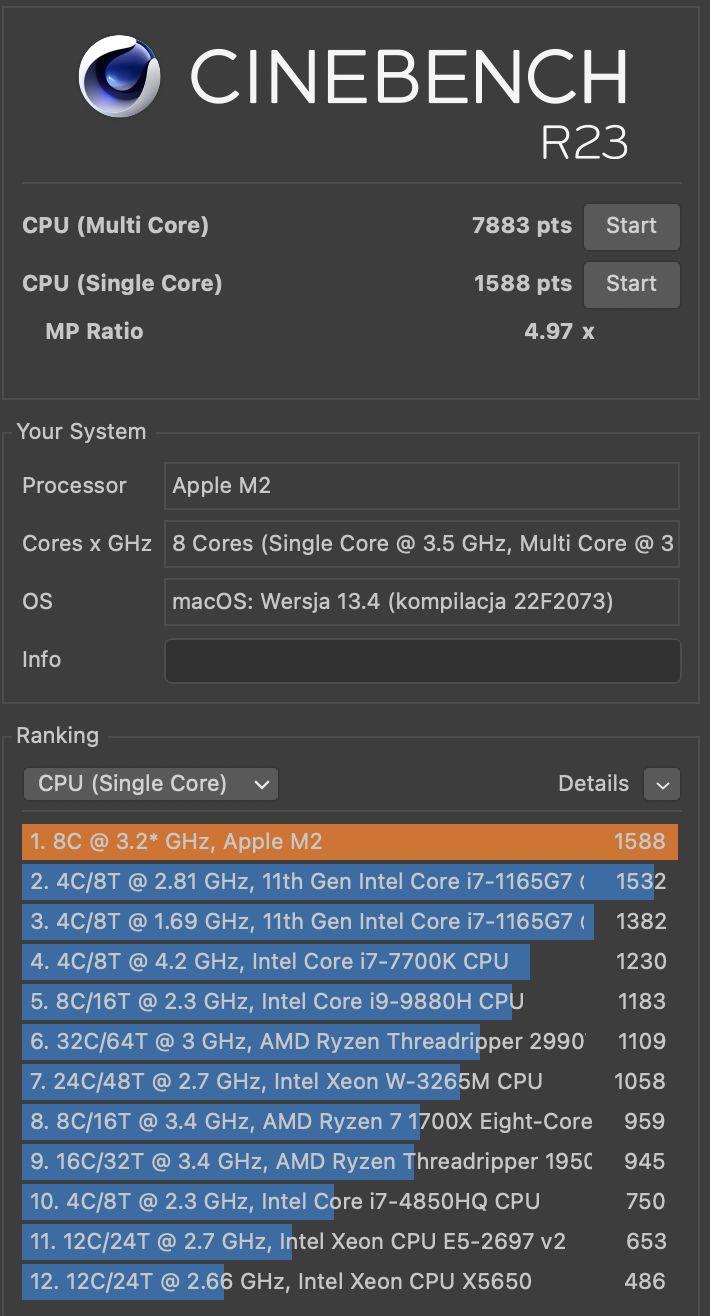
Task: Select ranking row 8 Ryzen 7 1700X
Action: [350, 1122]
